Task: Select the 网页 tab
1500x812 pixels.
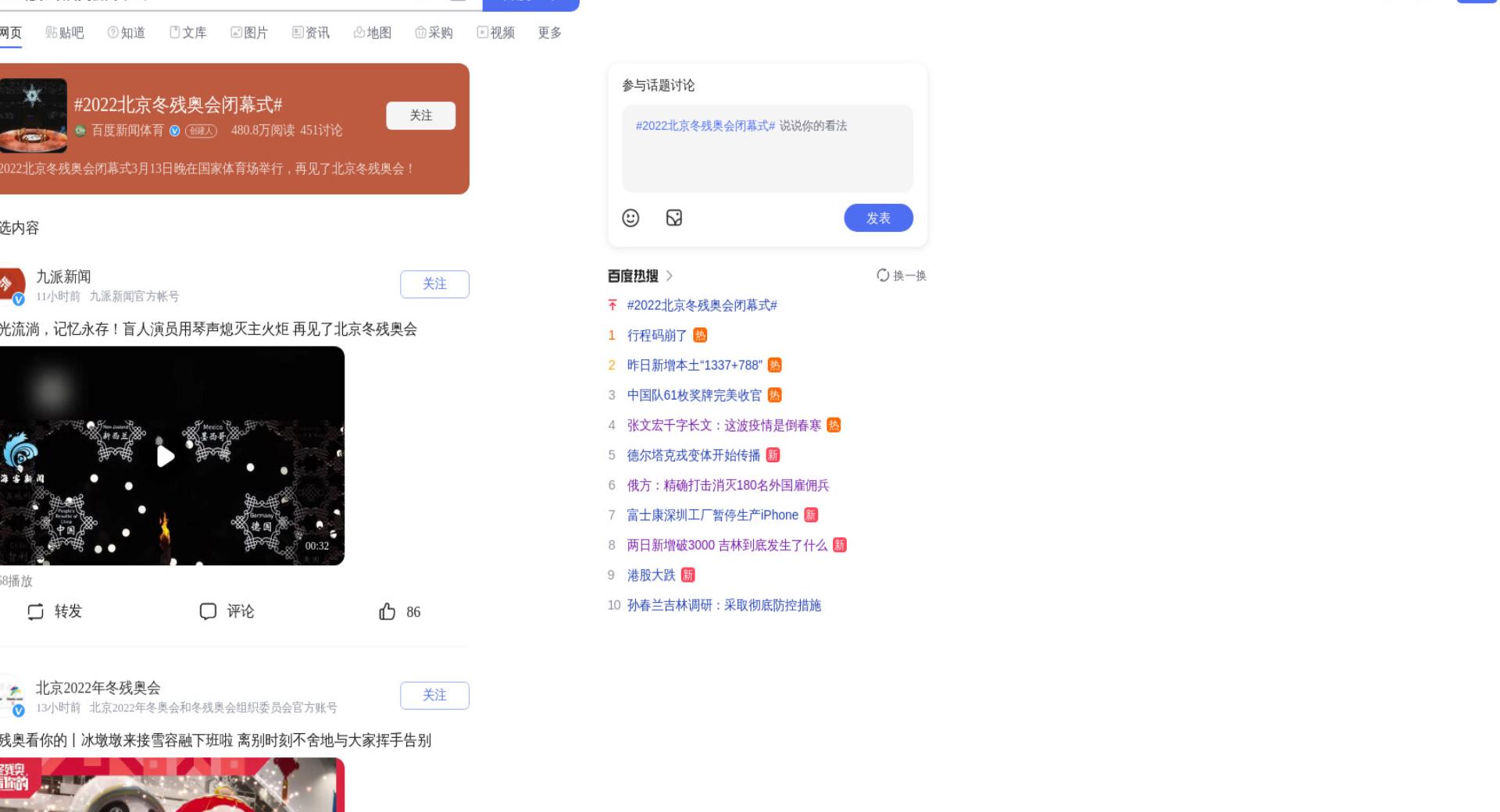Action: pyautogui.click(x=11, y=33)
